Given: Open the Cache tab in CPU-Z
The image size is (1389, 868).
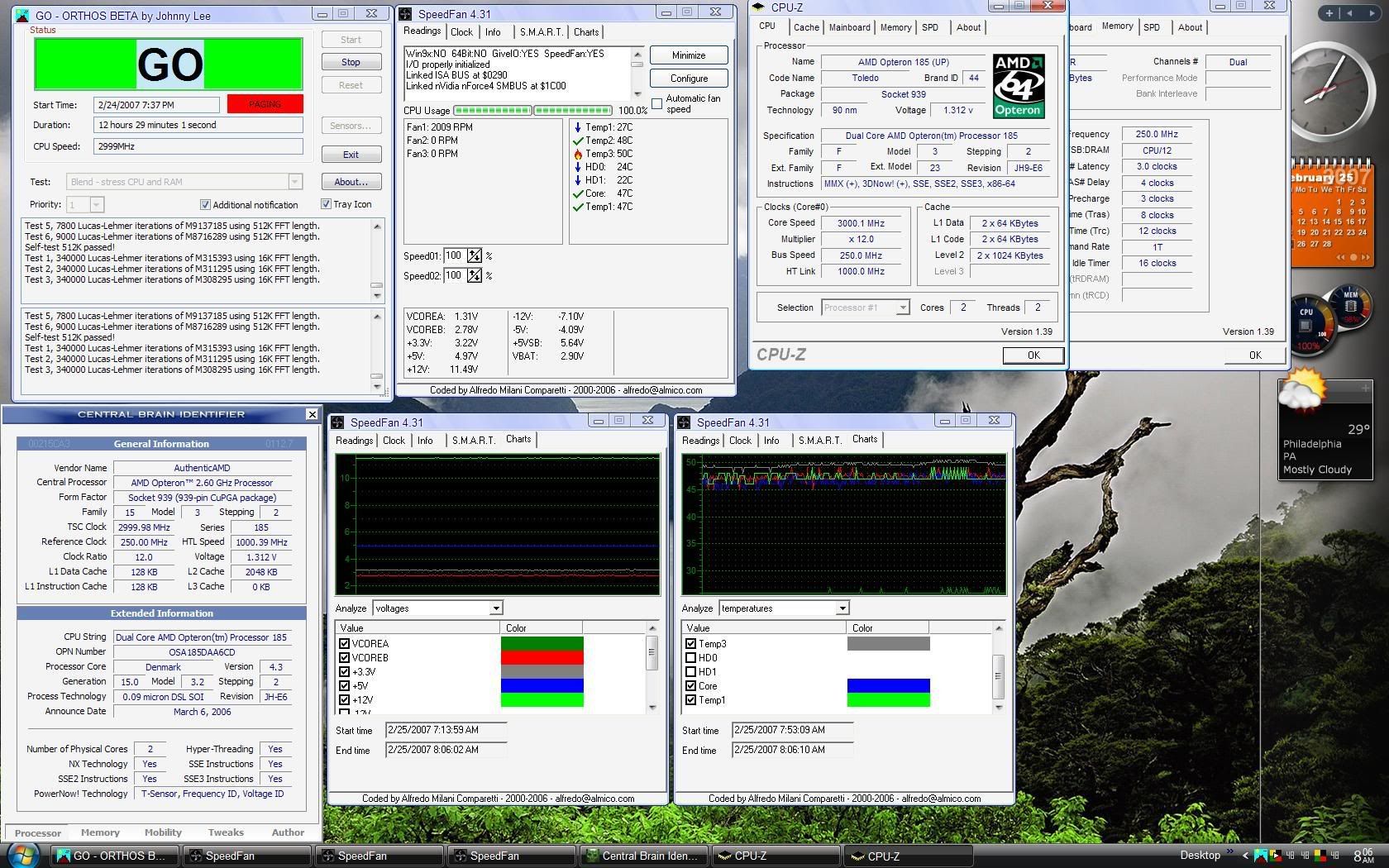Looking at the screenshot, I should point(806,27).
